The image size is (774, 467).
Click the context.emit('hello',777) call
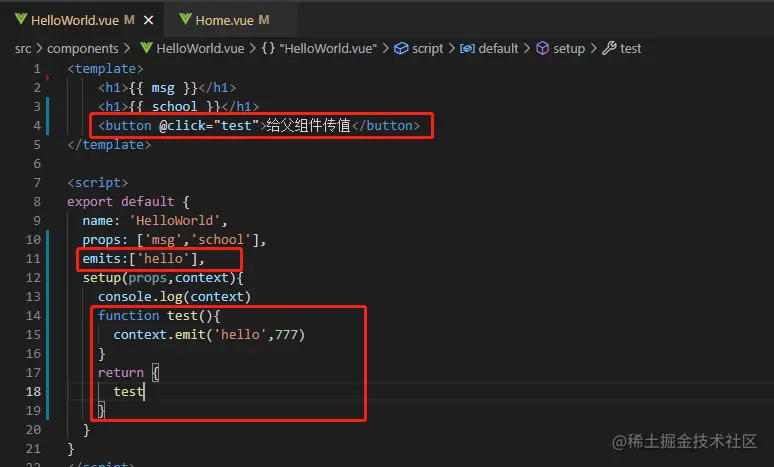[x=209, y=335]
